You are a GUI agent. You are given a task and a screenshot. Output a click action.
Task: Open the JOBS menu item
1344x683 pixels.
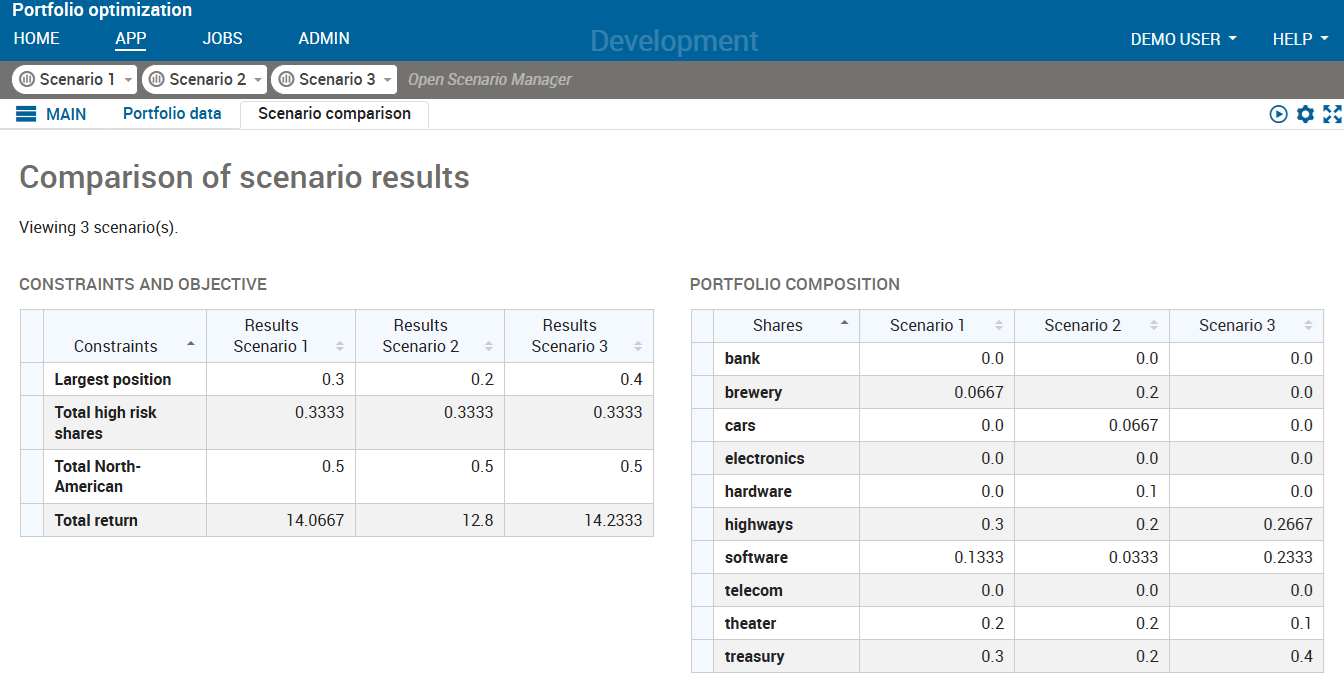[x=222, y=38]
